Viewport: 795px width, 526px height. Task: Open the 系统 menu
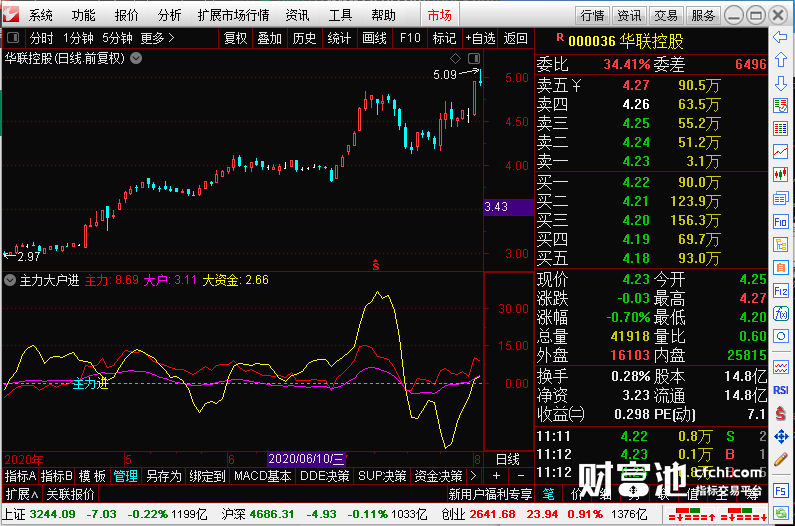pyautogui.click(x=40, y=15)
